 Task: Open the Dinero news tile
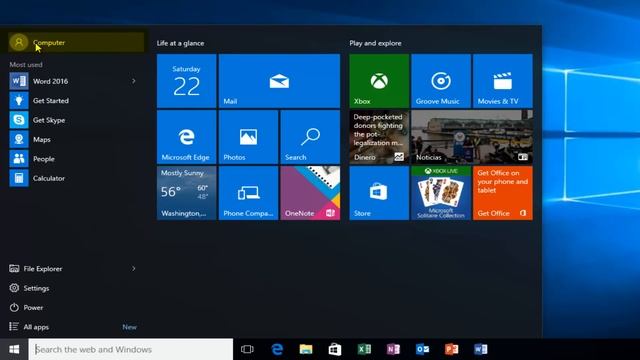(x=379, y=137)
